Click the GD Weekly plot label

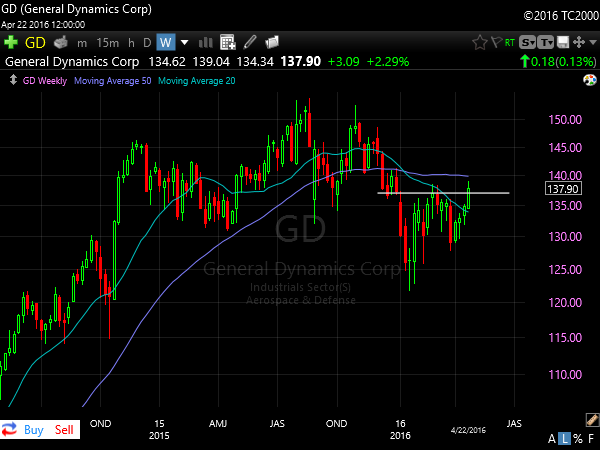pos(45,81)
